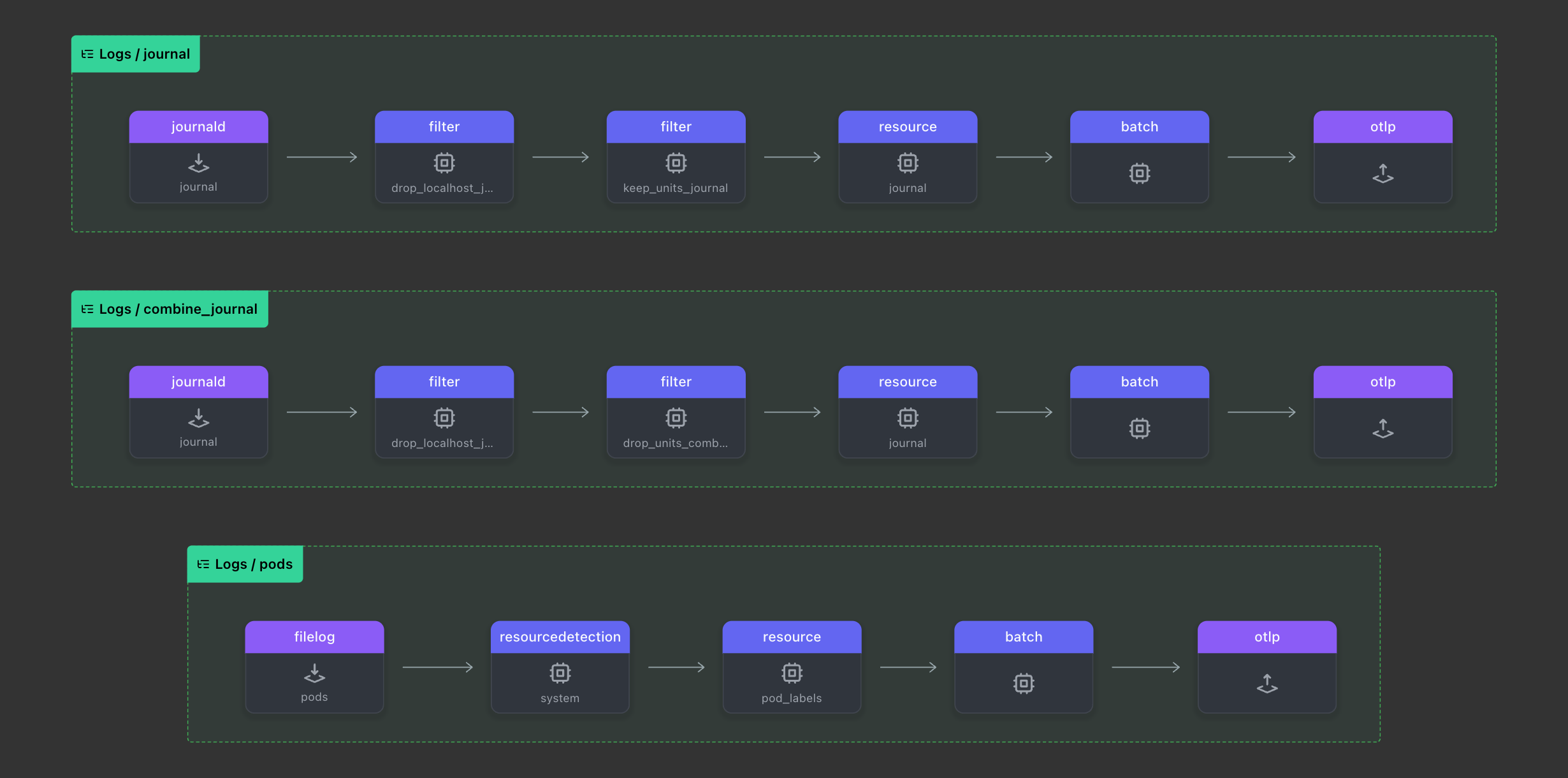Image resolution: width=1568 pixels, height=778 pixels.
Task: Click the processor icon in the pod_labels resource node
Action: pos(792,673)
